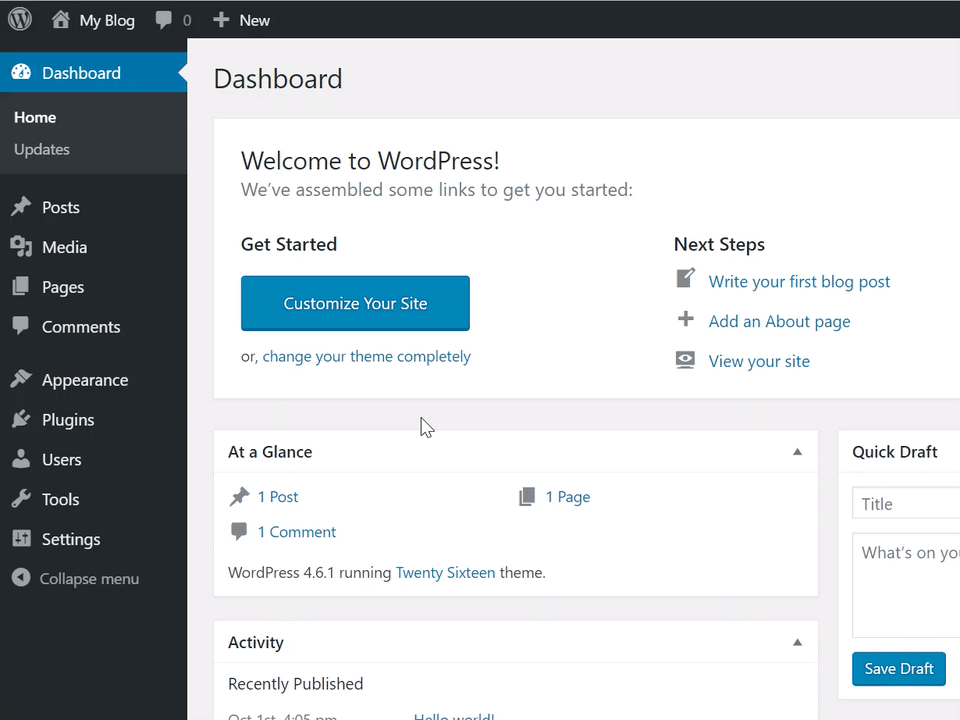960x720 pixels.
Task: Go to the Media menu
Action: click(x=64, y=247)
